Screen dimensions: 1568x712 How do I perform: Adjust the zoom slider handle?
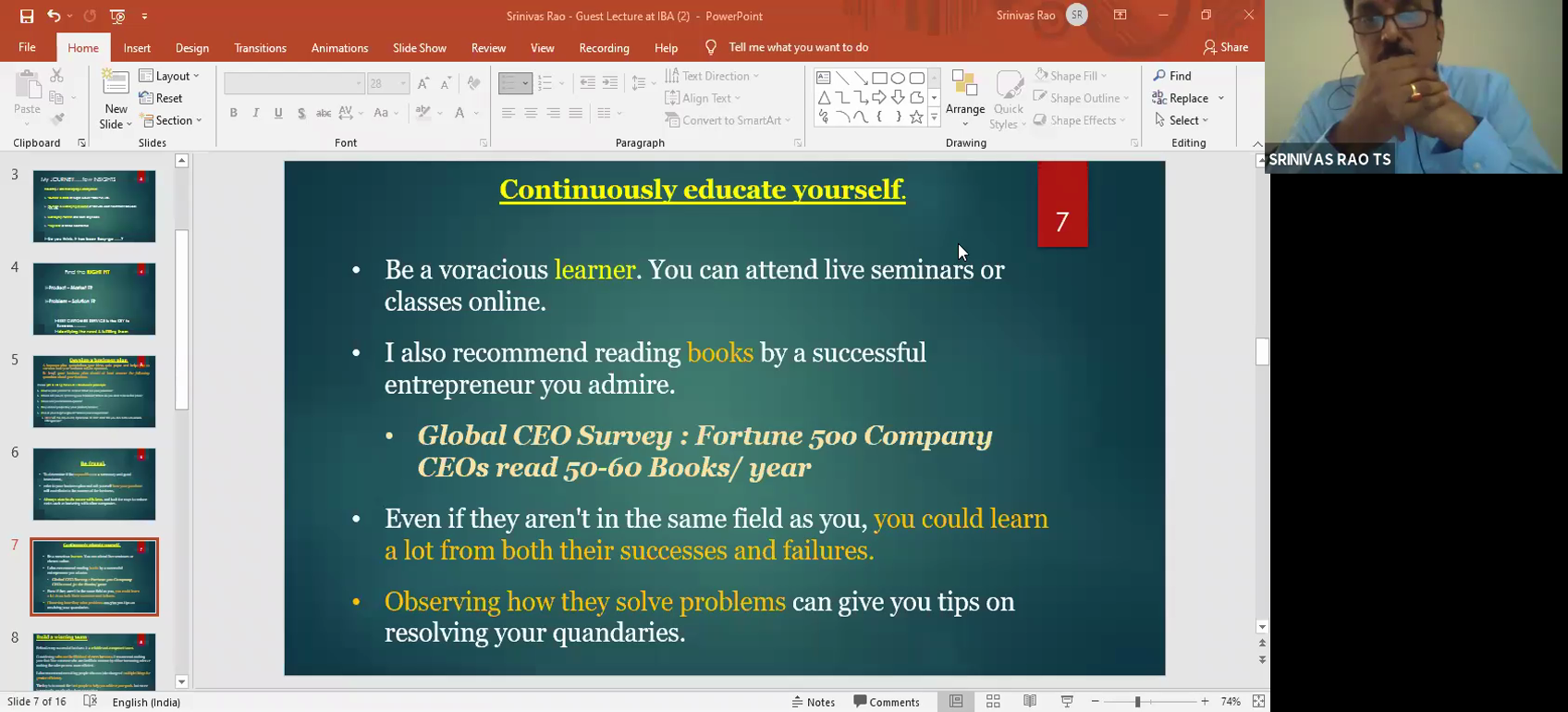[x=1137, y=702]
